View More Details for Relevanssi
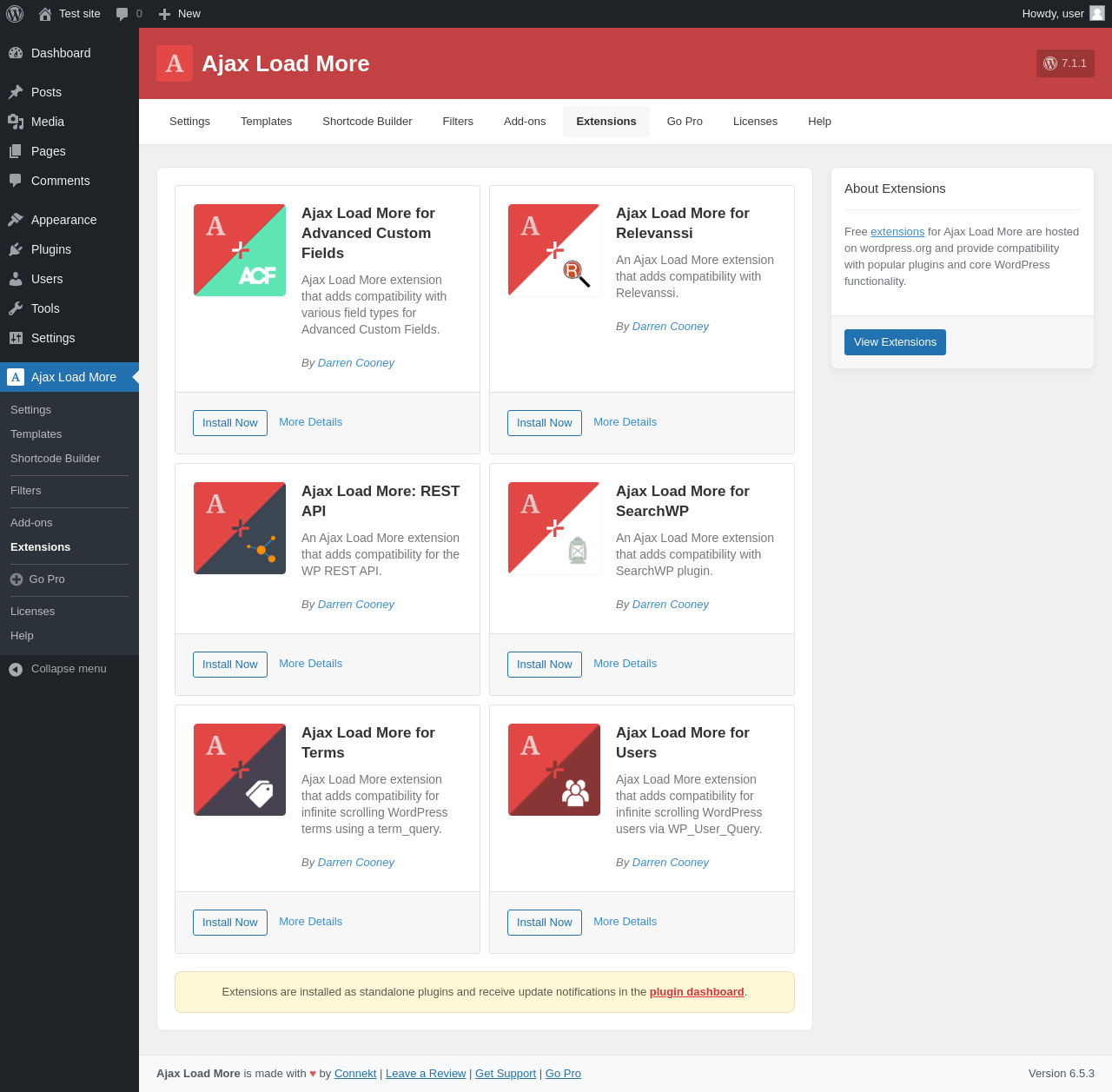The image size is (1112, 1092). pos(625,422)
